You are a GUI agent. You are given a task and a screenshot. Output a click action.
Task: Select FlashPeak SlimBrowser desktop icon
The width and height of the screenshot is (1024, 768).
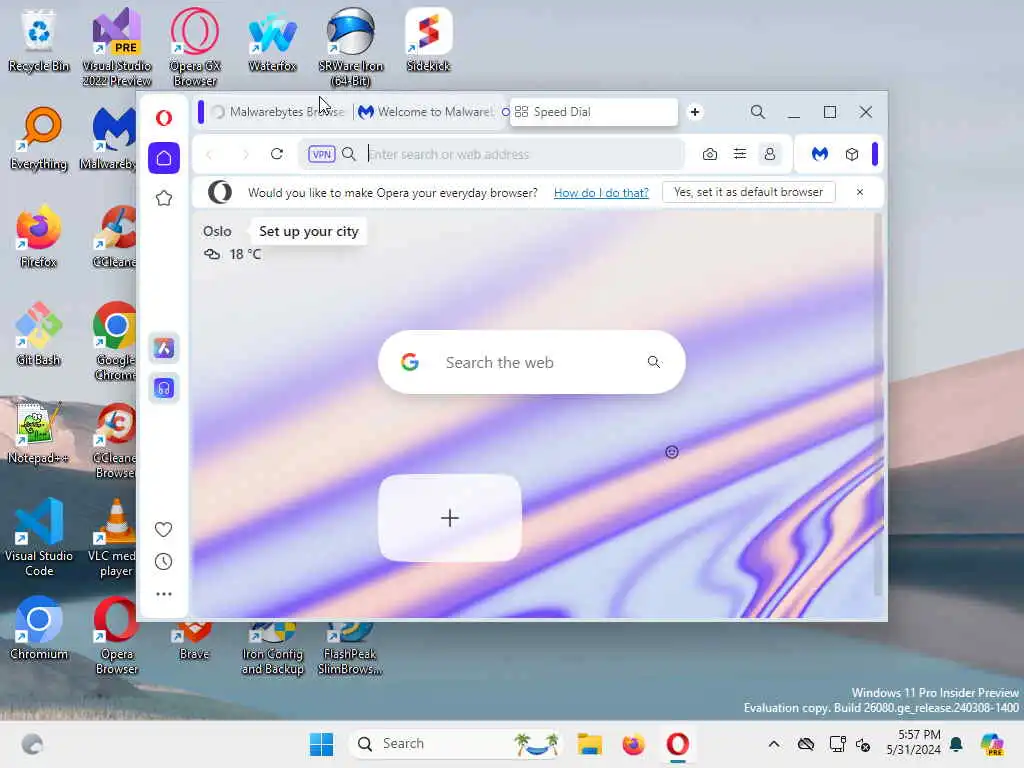click(350, 647)
